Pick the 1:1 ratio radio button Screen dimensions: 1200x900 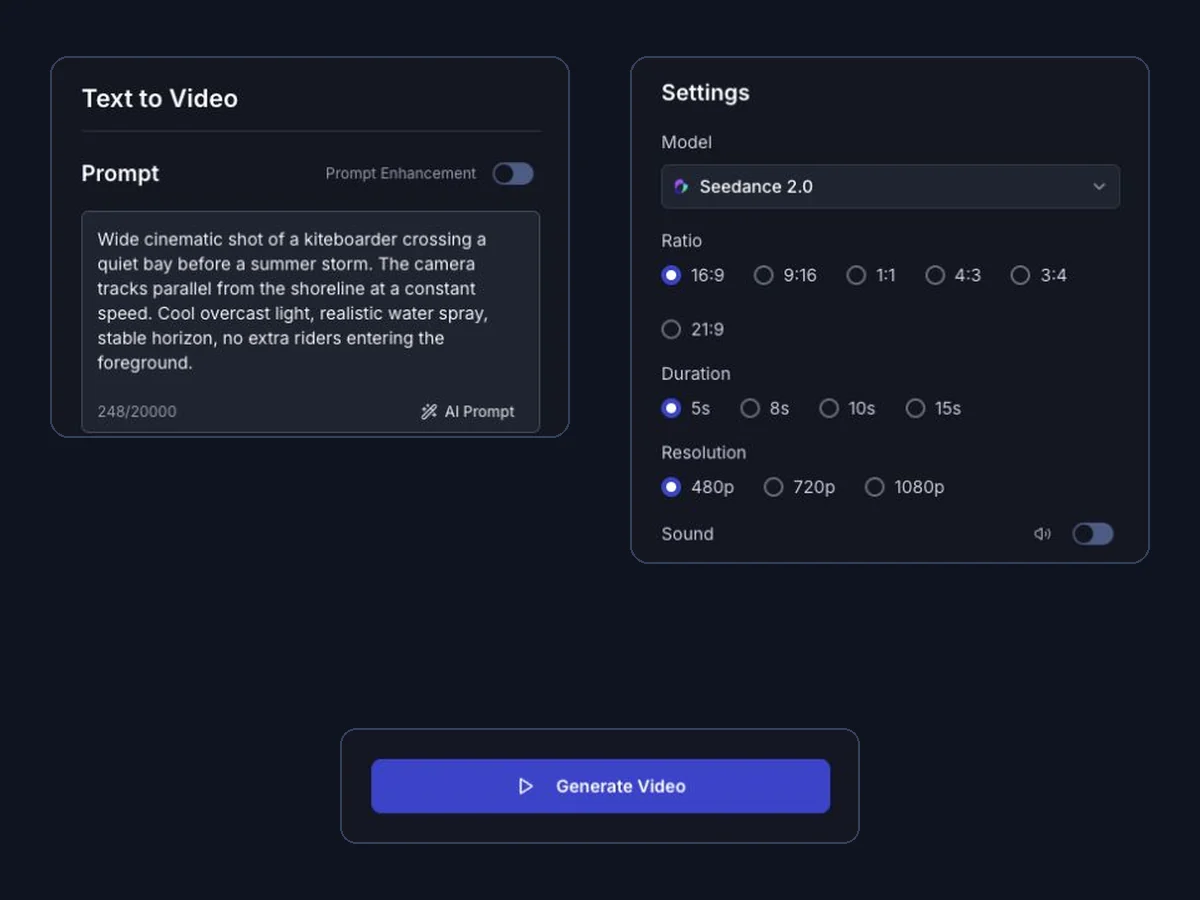(x=856, y=275)
